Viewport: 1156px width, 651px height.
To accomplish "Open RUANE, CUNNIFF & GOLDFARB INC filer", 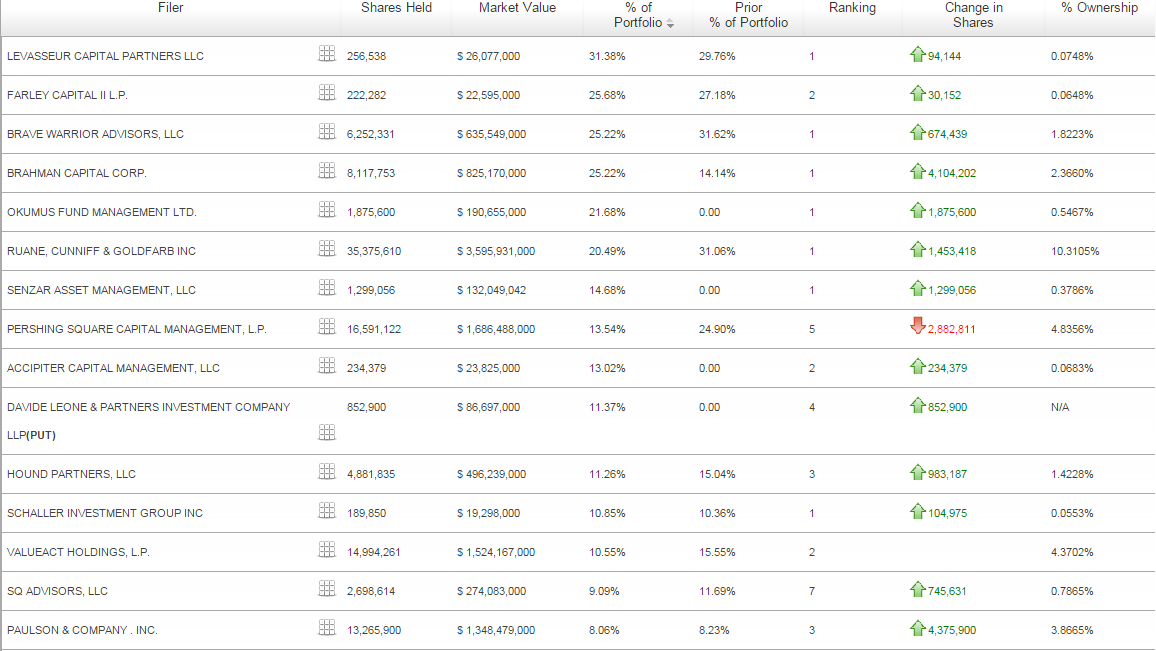I will (x=101, y=251).
